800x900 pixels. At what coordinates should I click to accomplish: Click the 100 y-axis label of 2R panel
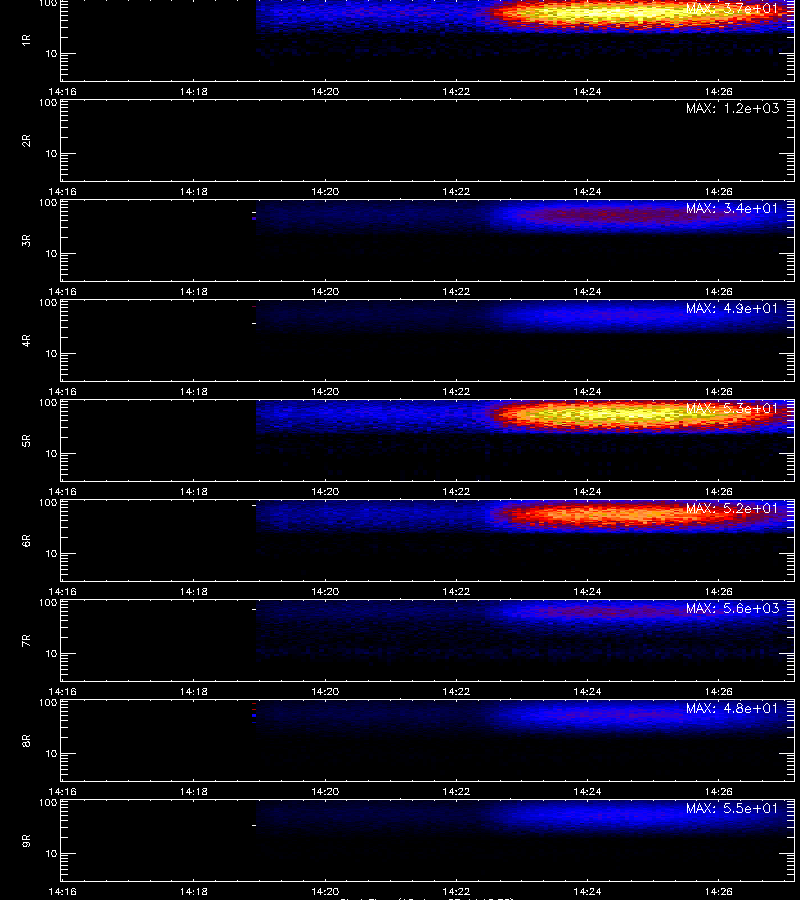coord(48,103)
